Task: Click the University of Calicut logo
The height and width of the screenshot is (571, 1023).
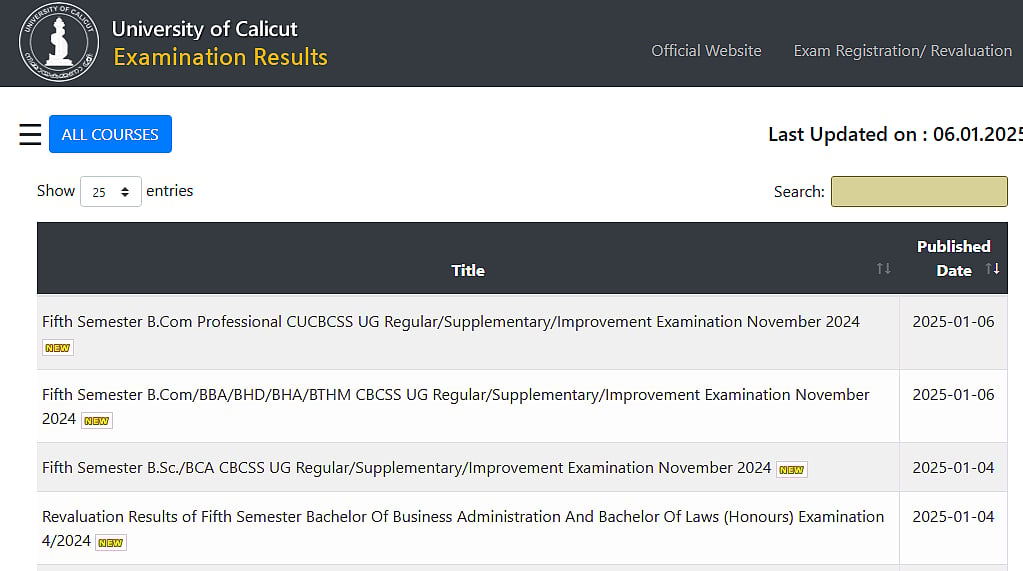Action: coord(59,43)
